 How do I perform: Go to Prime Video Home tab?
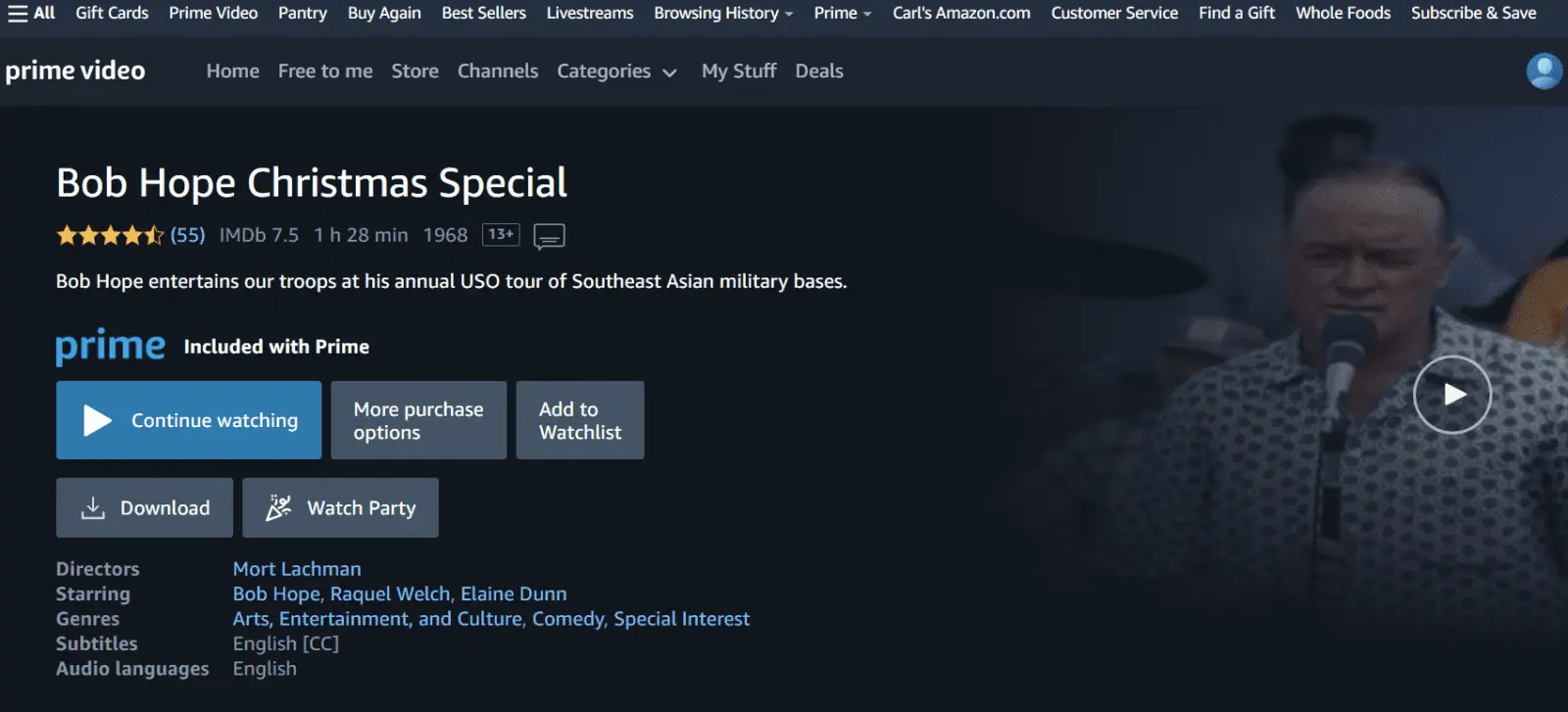(x=232, y=71)
